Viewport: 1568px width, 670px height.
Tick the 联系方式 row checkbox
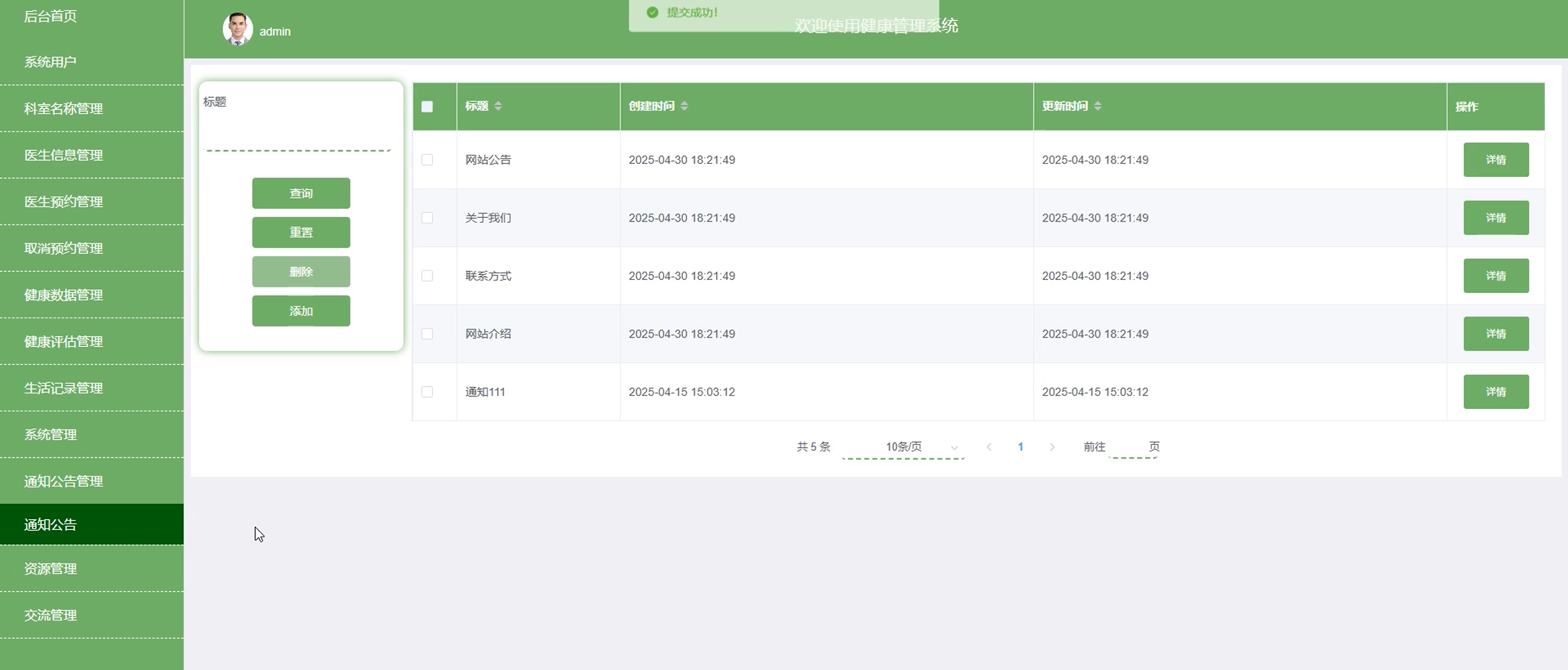pyautogui.click(x=428, y=276)
